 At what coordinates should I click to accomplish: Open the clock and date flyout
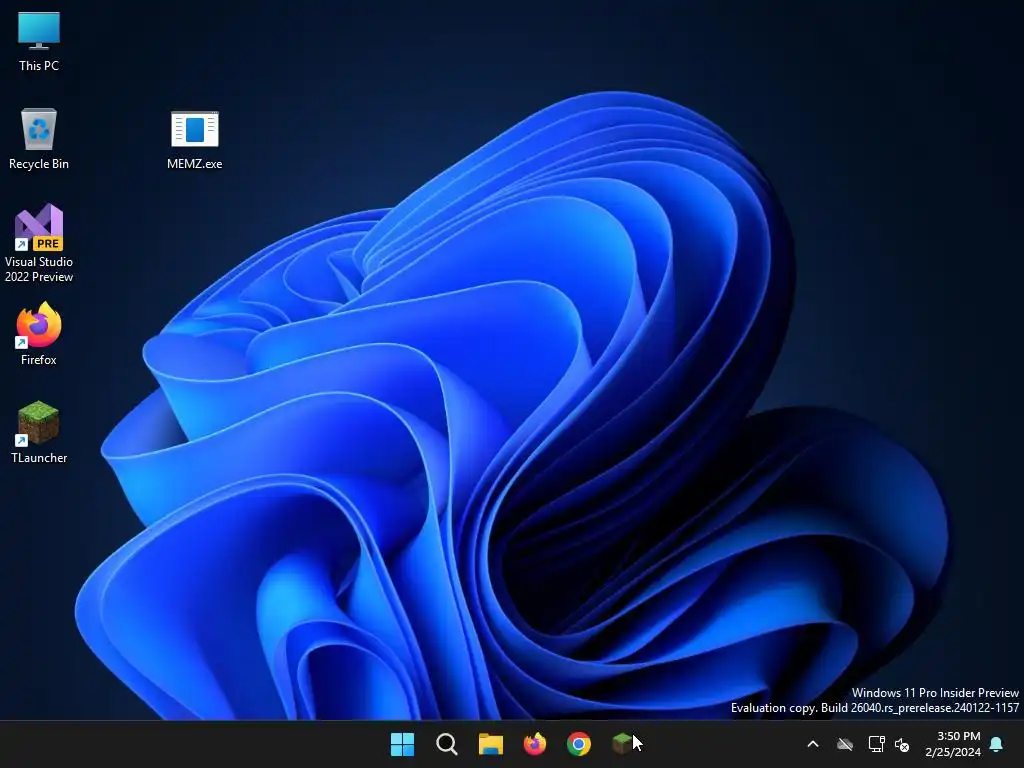[953, 744]
